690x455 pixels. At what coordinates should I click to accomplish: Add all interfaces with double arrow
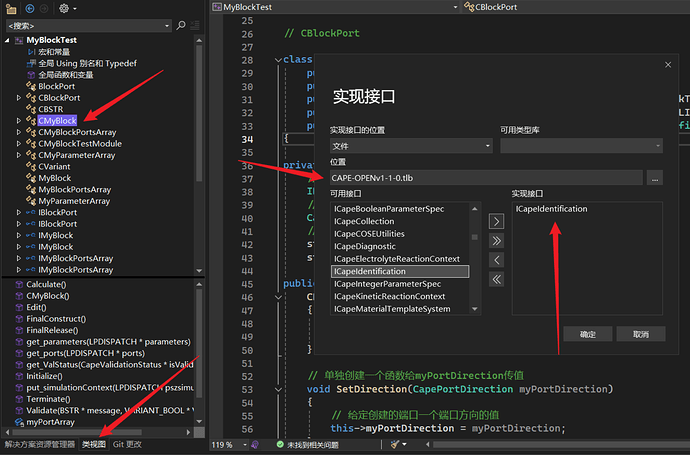(496, 241)
